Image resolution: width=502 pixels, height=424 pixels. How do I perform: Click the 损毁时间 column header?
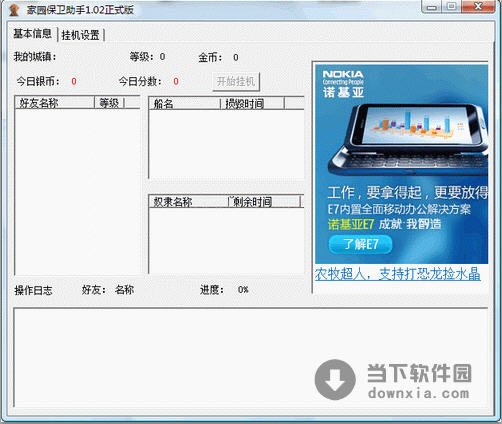click(252, 104)
